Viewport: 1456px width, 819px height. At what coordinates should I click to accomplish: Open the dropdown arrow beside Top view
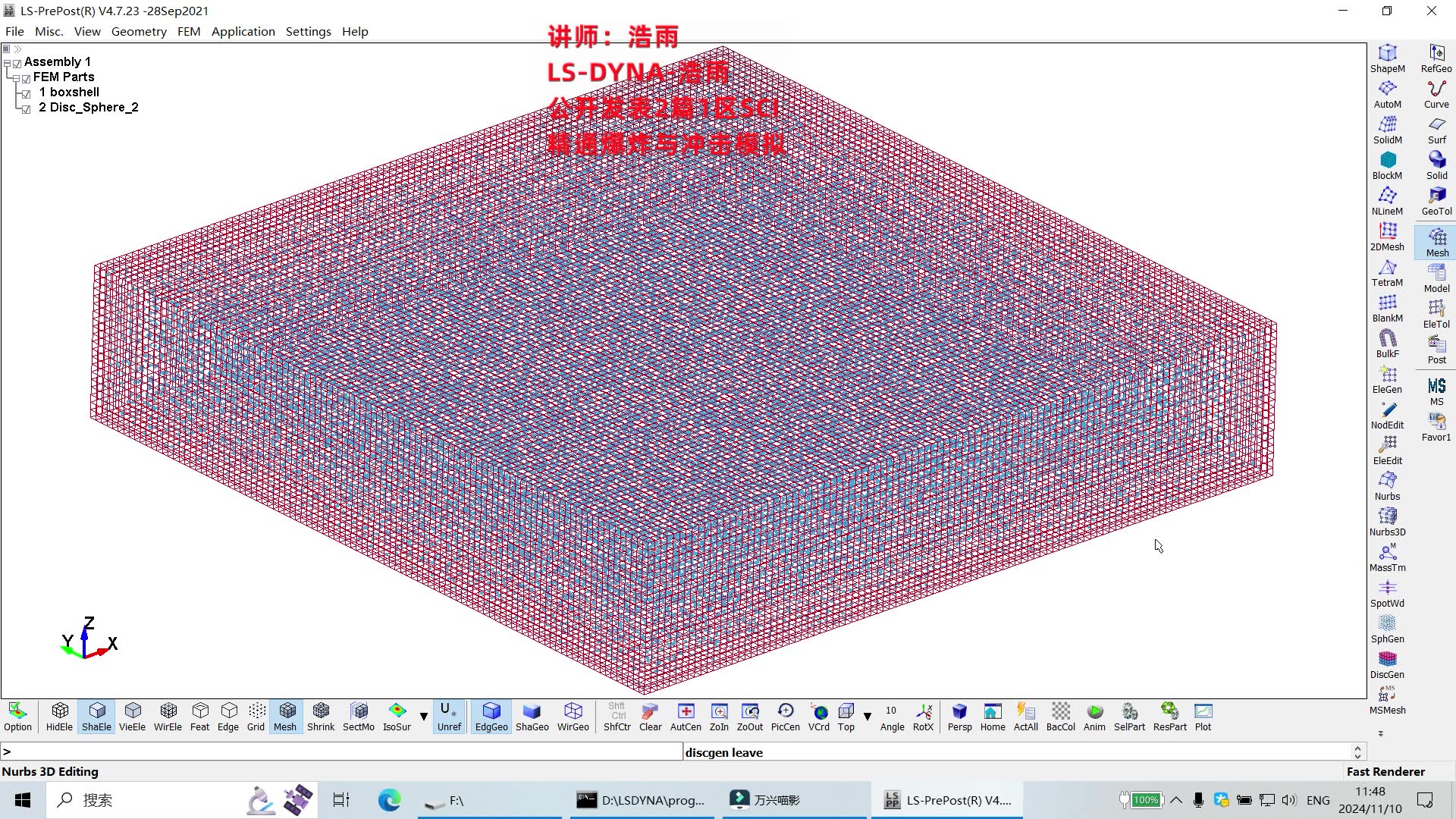(868, 716)
